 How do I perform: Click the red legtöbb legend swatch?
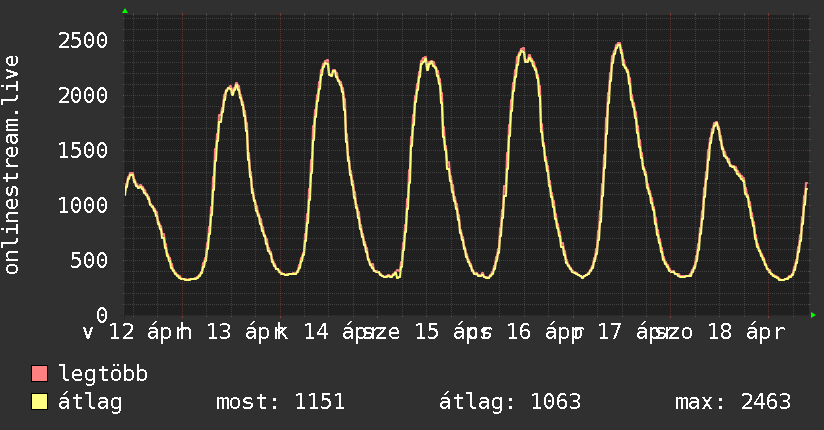click(40, 375)
